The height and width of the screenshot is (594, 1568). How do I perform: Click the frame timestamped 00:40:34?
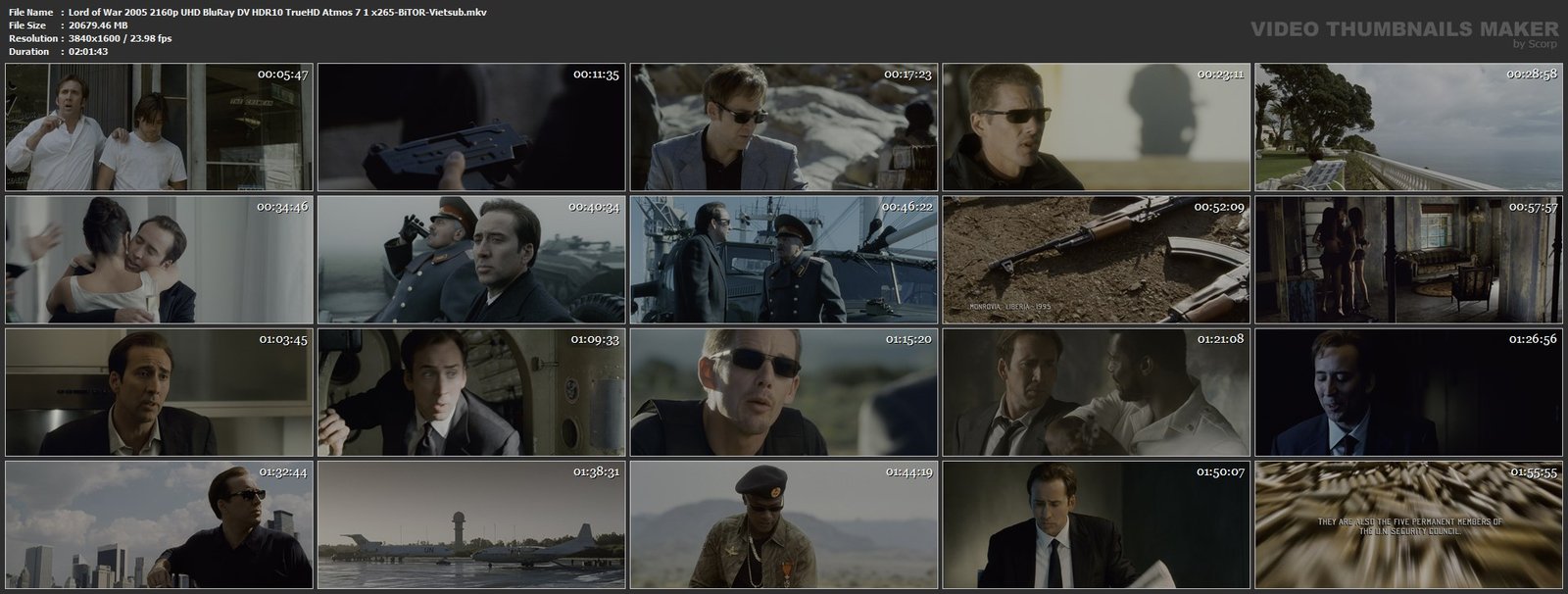click(471, 260)
